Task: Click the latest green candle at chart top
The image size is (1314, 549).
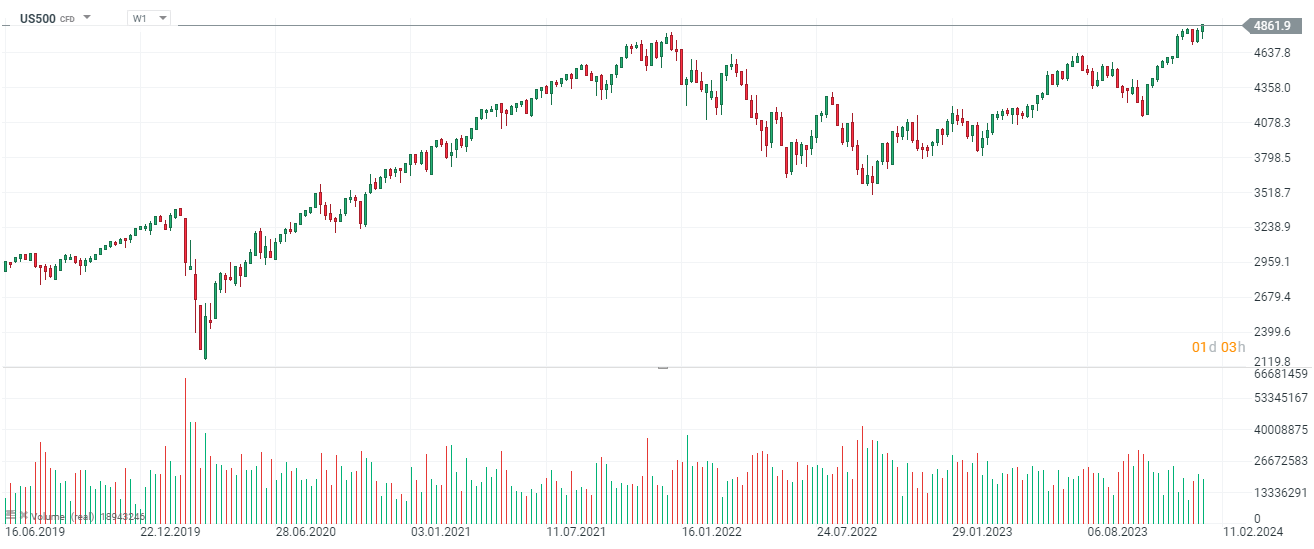Action: [x=1202, y=31]
